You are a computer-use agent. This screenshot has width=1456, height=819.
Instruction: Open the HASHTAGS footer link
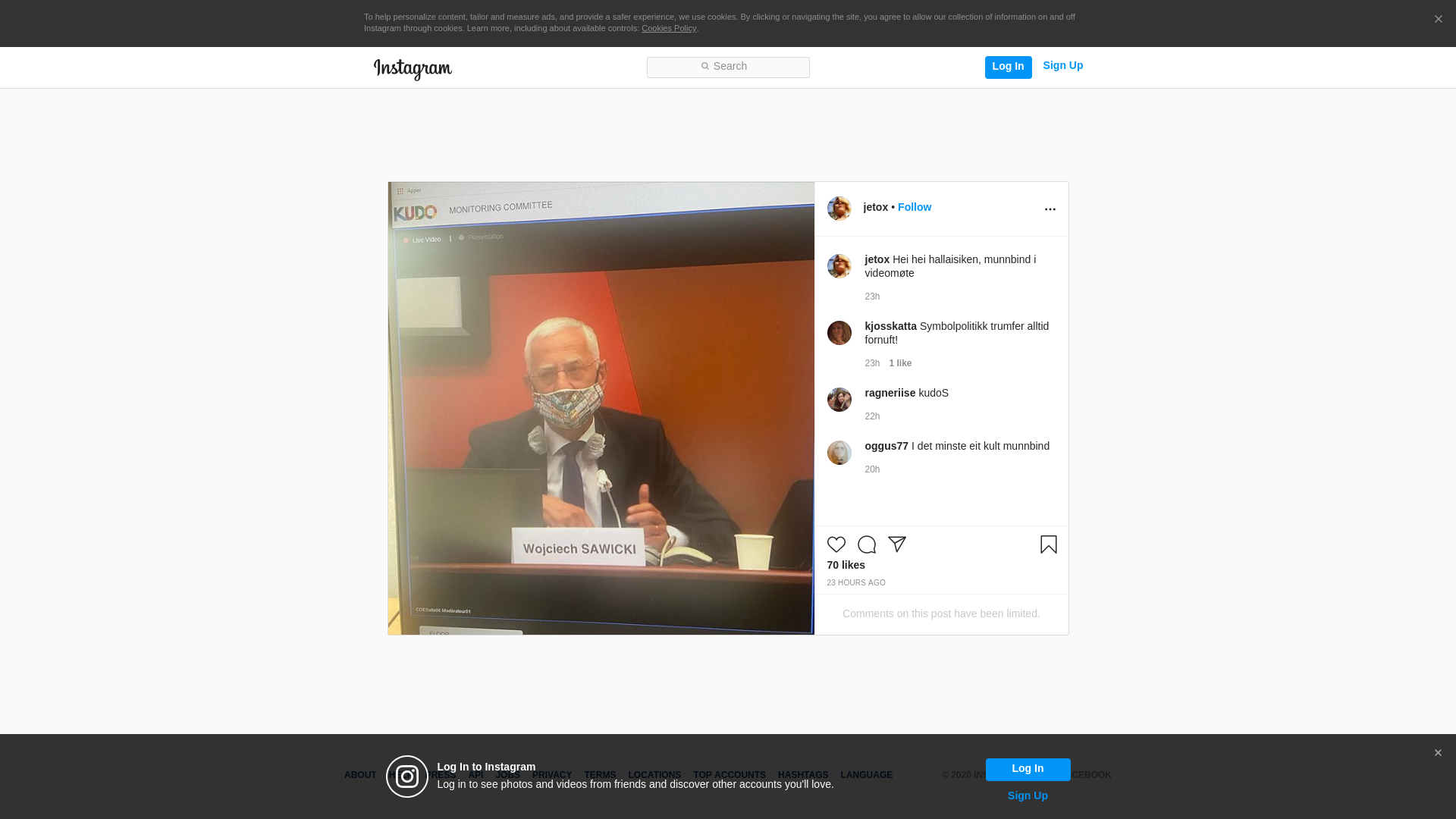[x=802, y=775]
